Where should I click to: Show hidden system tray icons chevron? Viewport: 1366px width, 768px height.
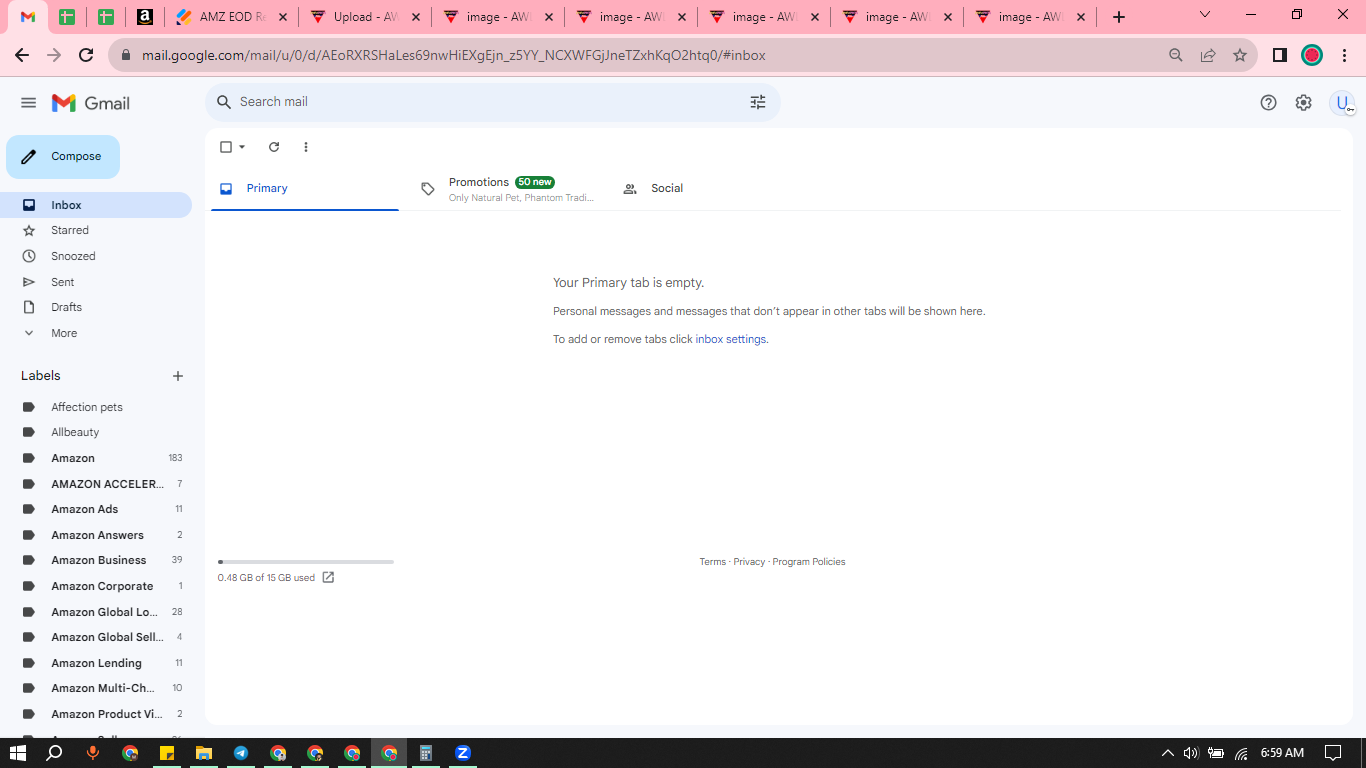pos(1167,753)
